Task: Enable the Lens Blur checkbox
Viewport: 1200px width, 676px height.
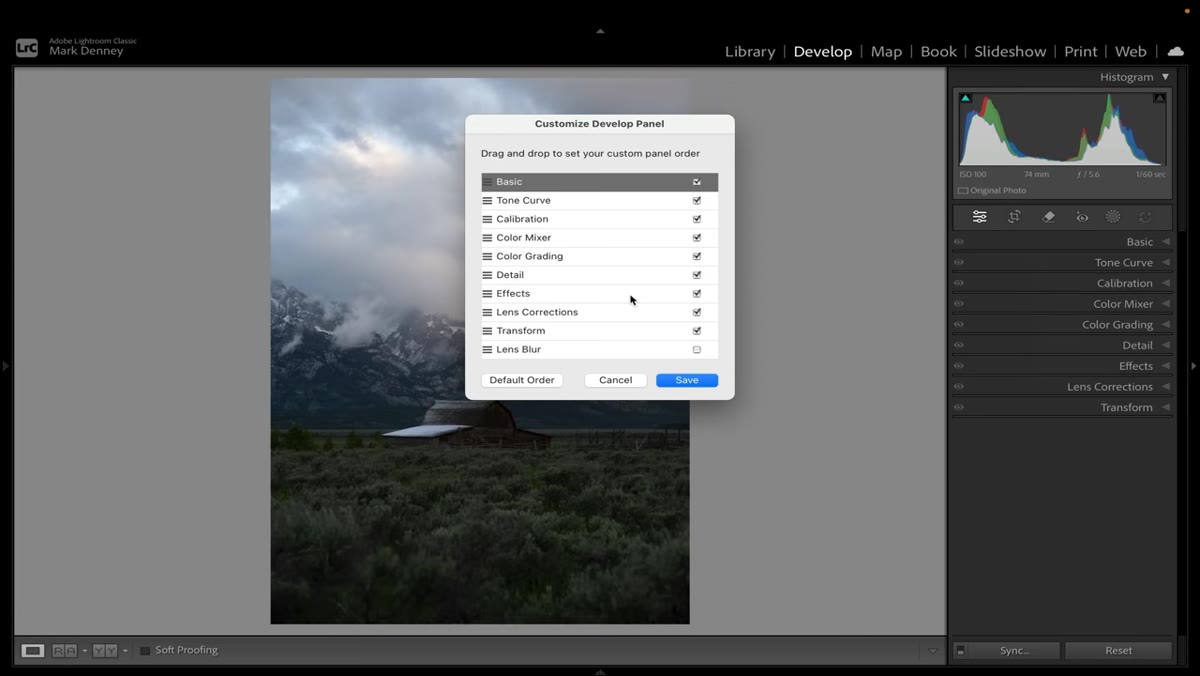Action: pyautogui.click(x=697, y=350)
